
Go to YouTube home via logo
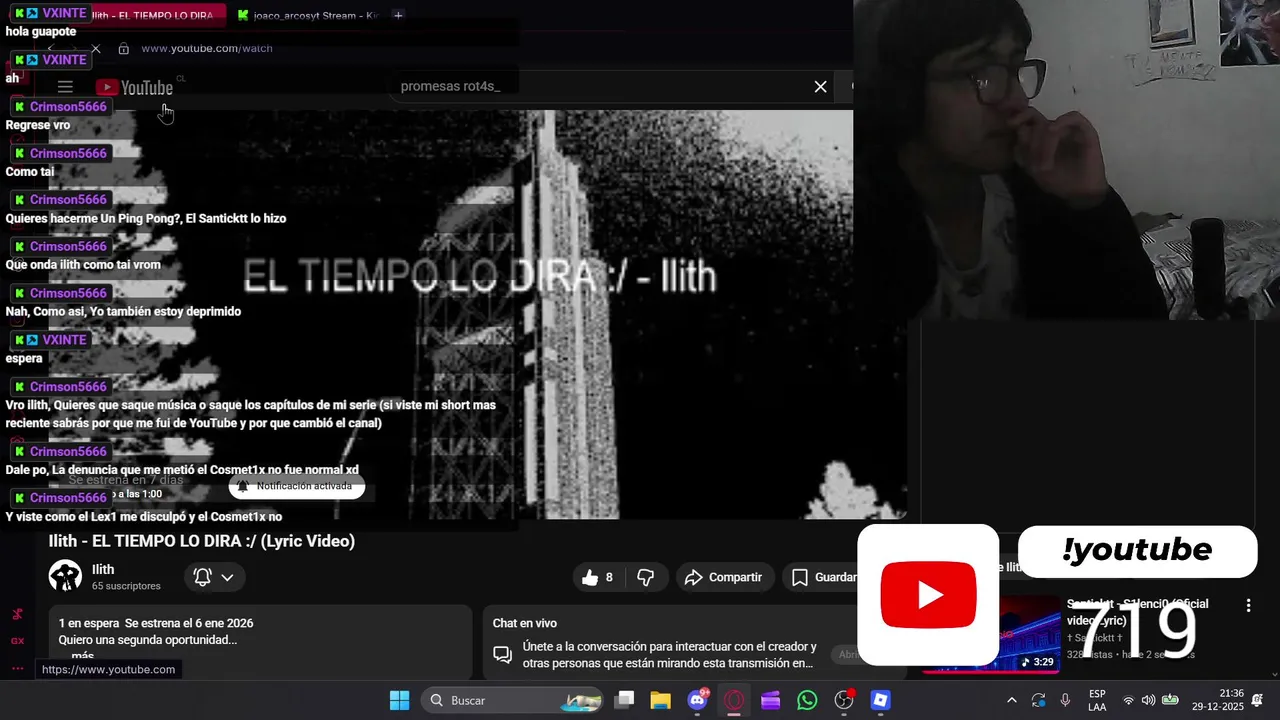click(135, 87)
